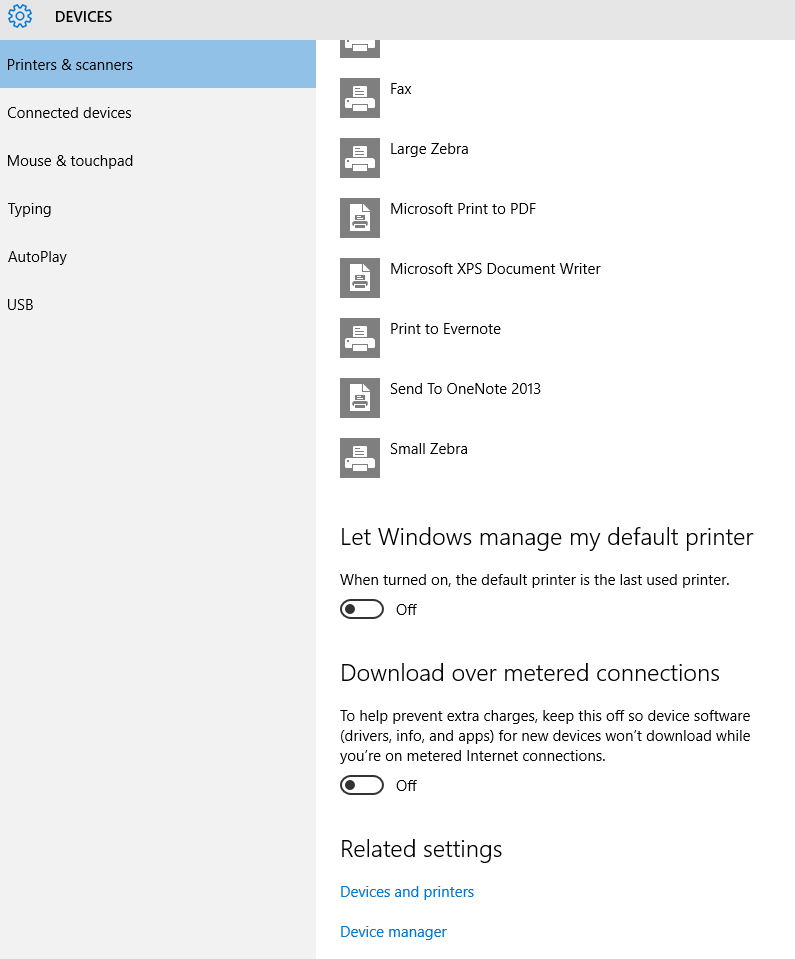Click the Device manager link
The image size is (795, 959).
pos(393,932)
